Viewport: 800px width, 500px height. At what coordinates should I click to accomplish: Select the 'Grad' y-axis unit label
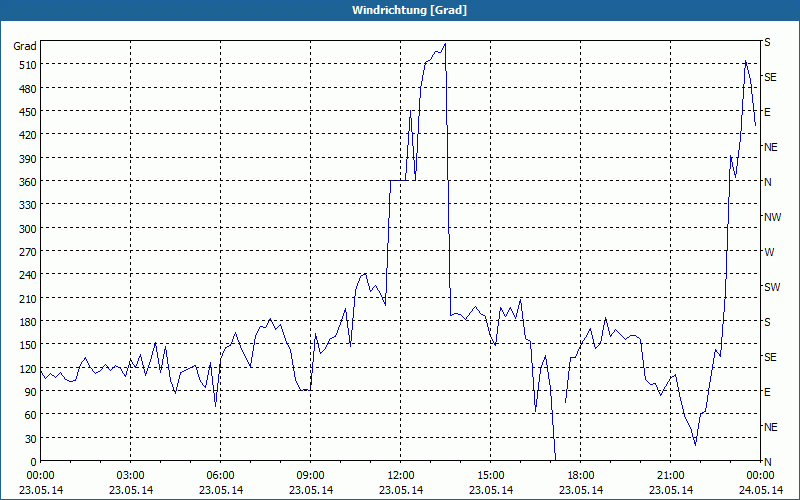(x=25, y=46)
